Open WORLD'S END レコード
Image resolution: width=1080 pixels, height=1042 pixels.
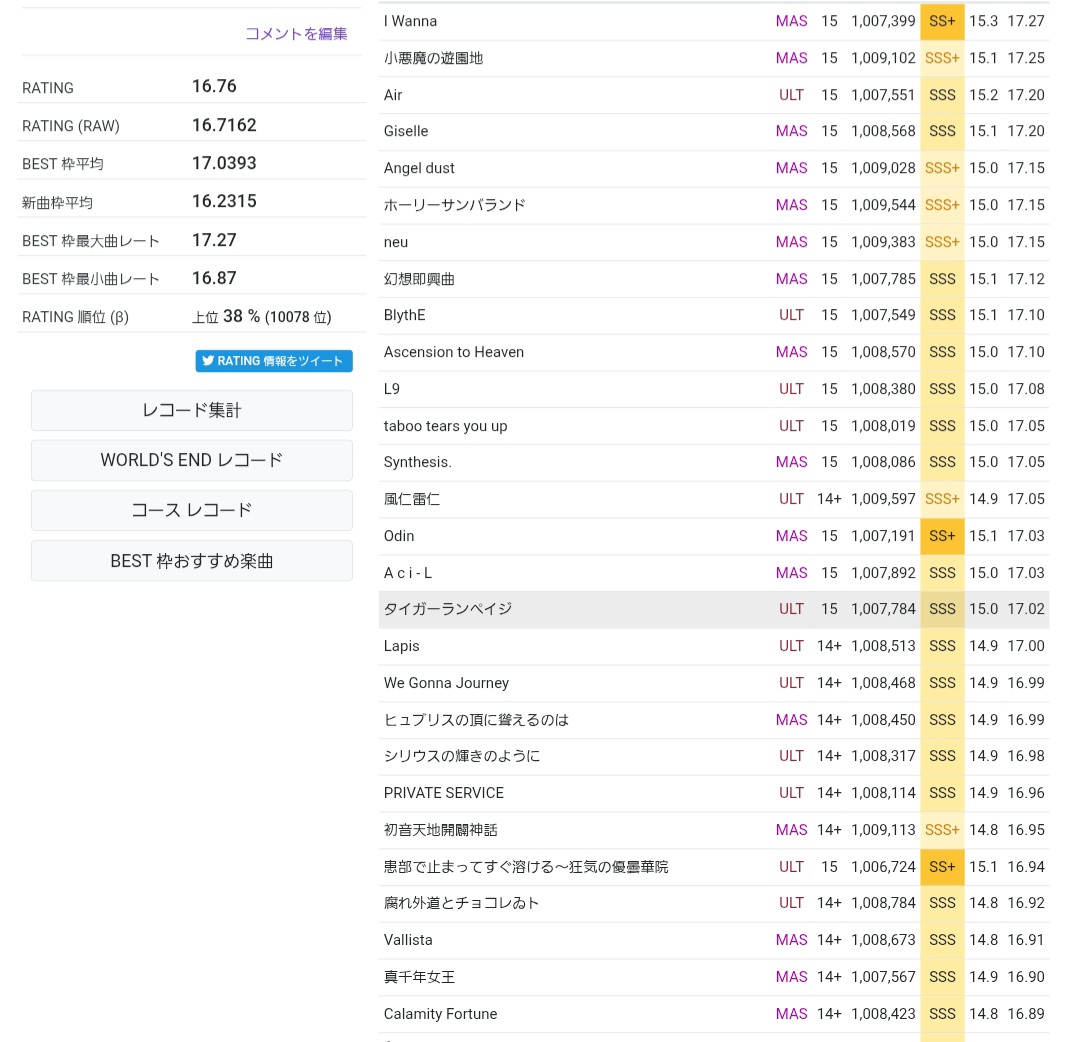(x=192, y=460)
